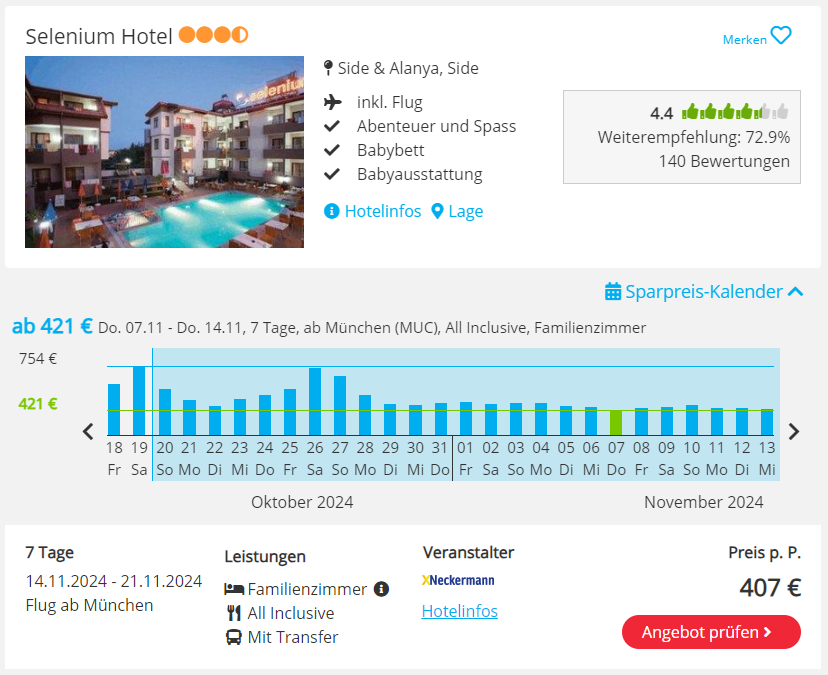
Task: Click the orange hotel category circles
Action: [213, 35]
